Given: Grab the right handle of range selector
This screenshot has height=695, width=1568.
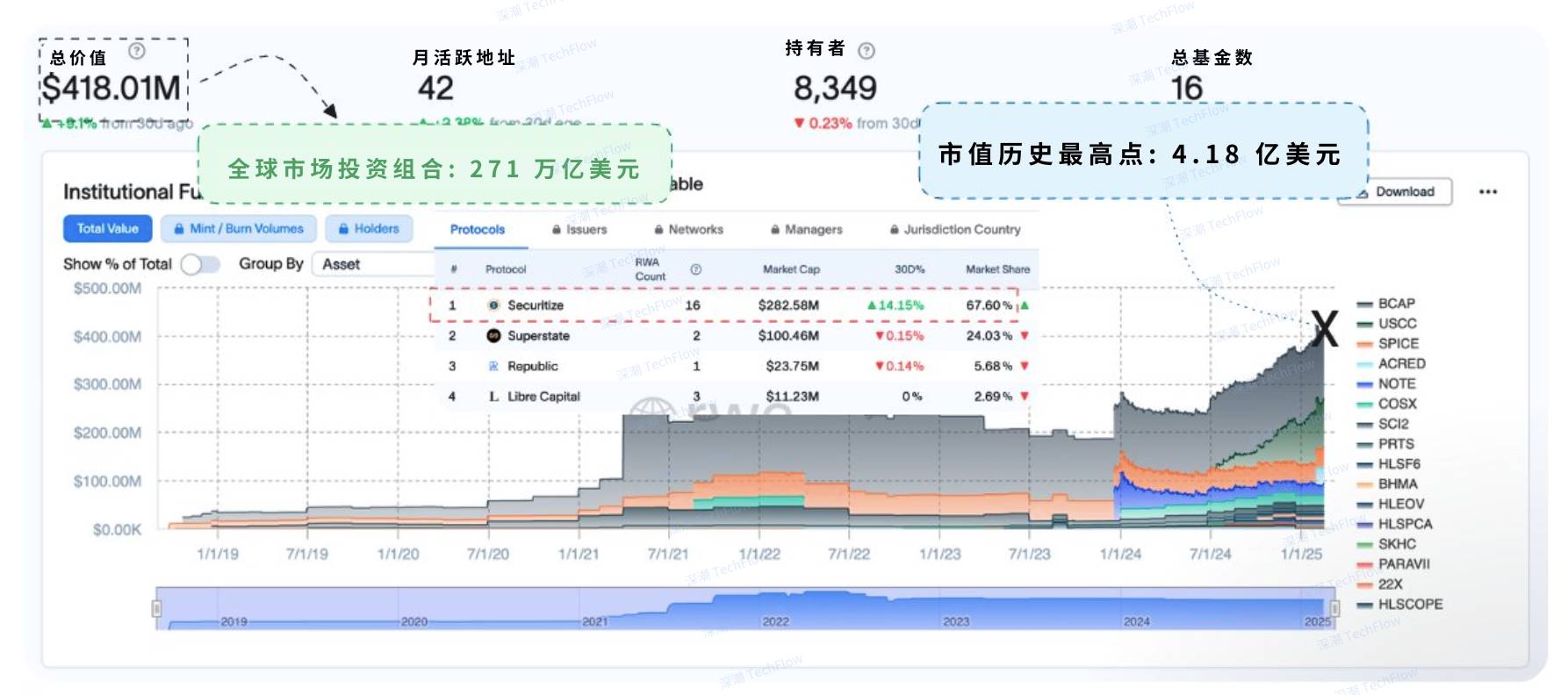Looking at the screenshot, I should pos(1334,608).
